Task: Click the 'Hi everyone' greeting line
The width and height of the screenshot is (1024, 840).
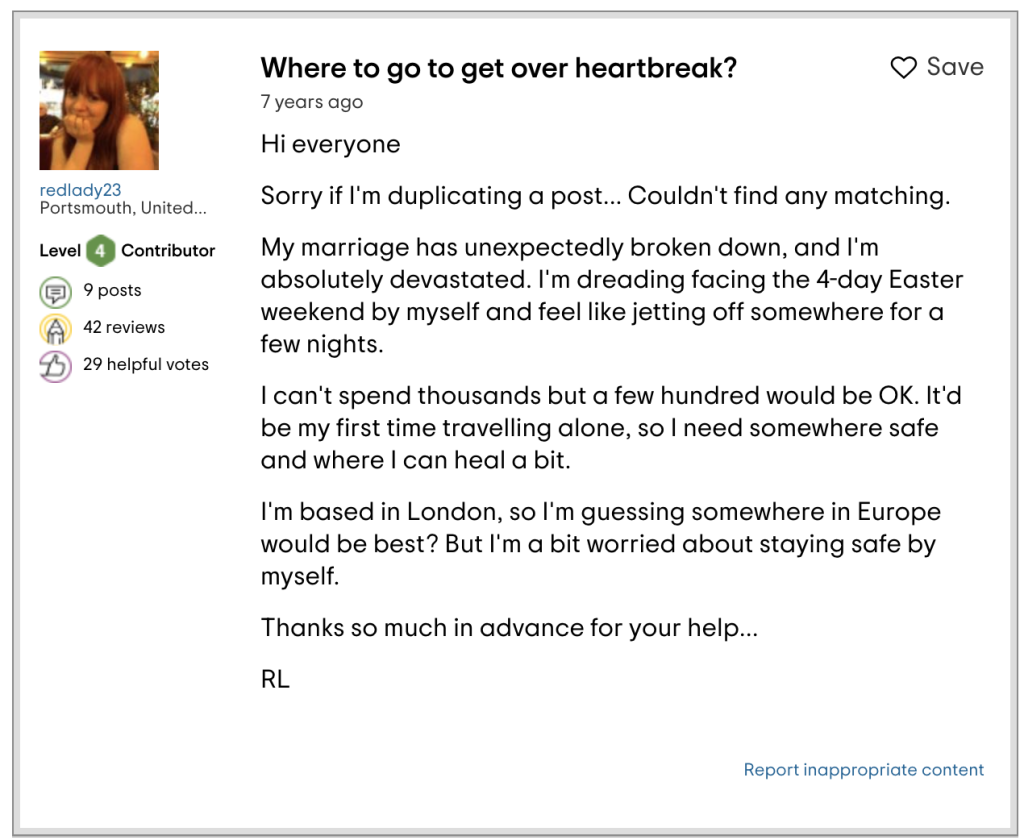Action: click(x=330, y=144)
